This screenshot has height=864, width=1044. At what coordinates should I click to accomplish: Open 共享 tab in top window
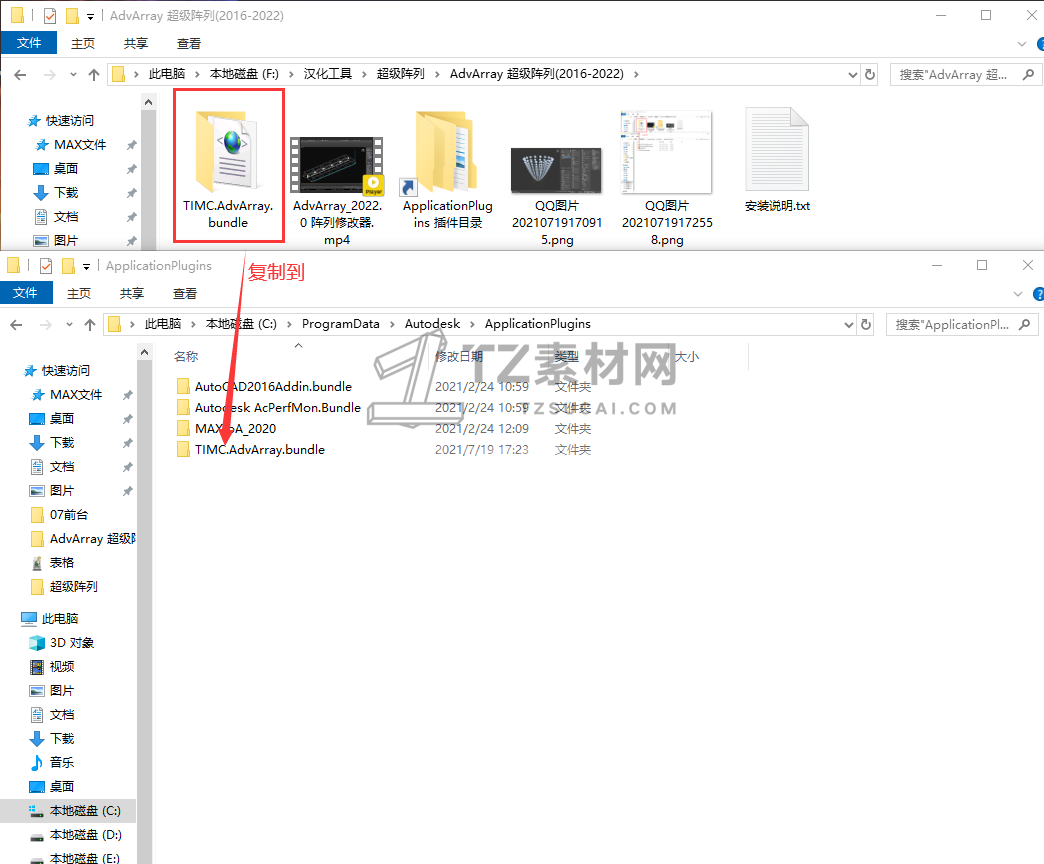pos(136,43)
